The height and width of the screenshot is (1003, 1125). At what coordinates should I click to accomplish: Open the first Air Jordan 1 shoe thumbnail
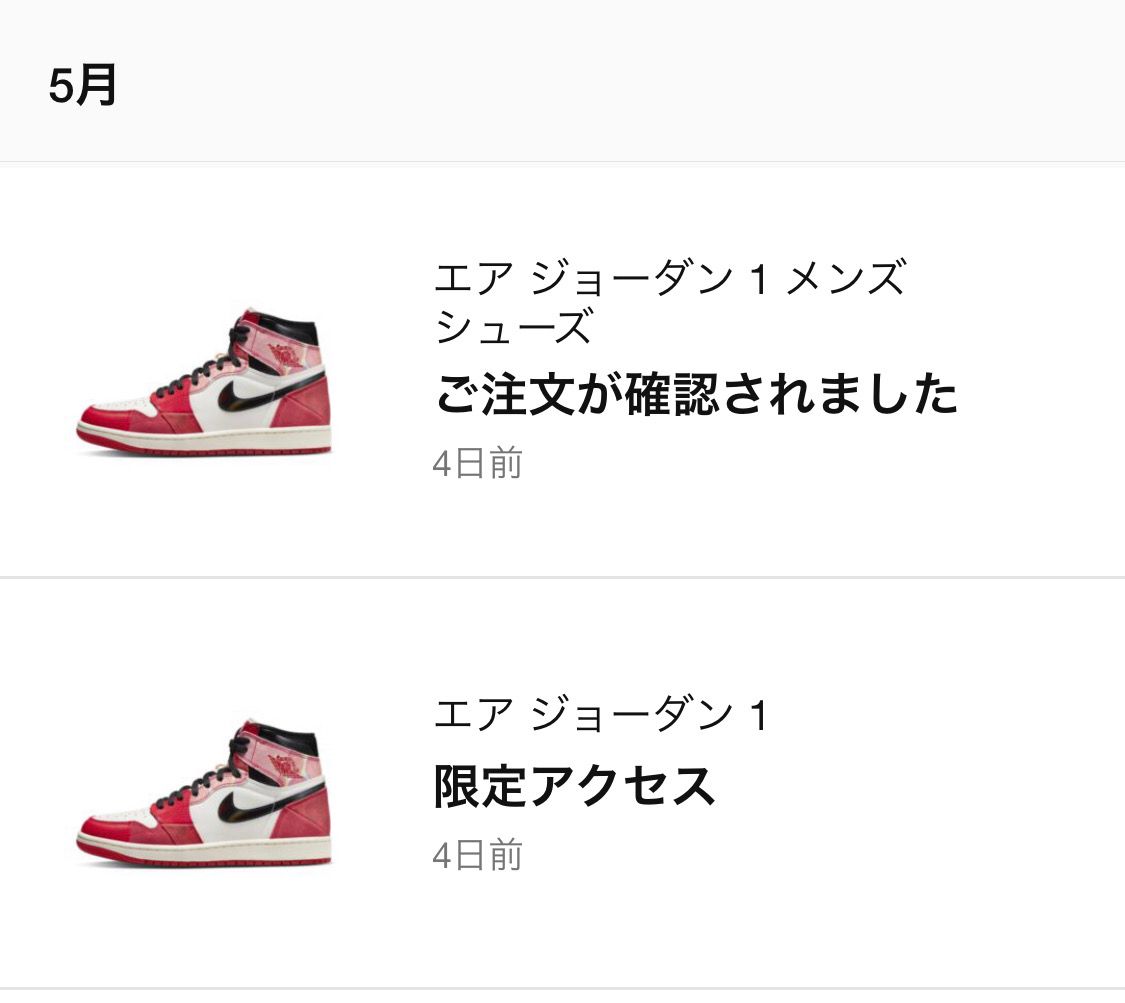204,382
